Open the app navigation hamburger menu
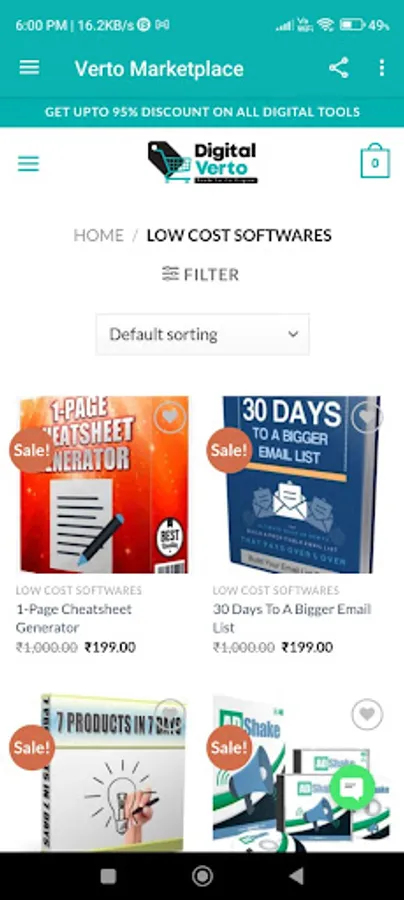Image resolution: width=404 pixels, height=900 pixels. point(29,68)
